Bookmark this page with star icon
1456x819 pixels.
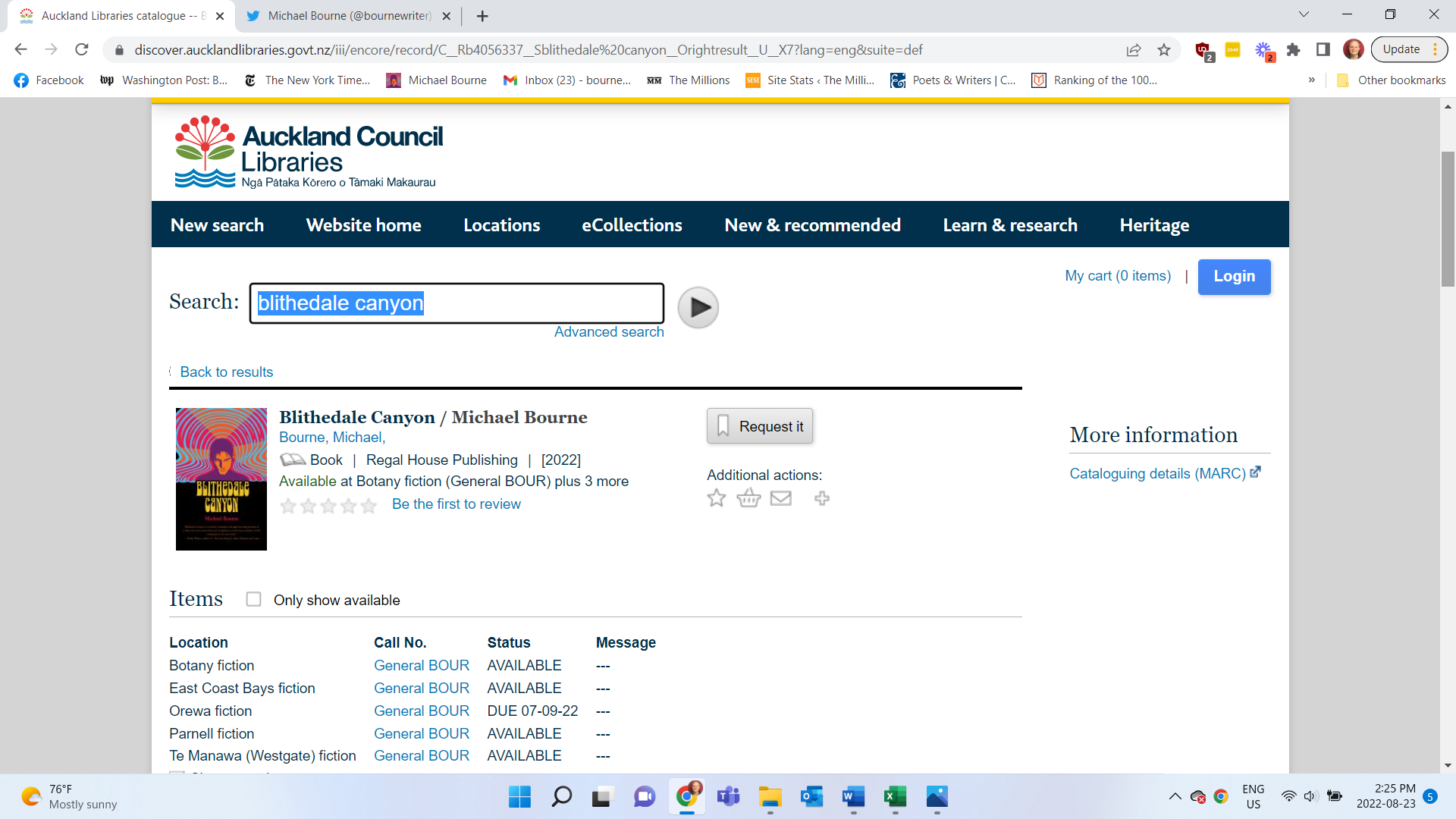coord(1164,50)
